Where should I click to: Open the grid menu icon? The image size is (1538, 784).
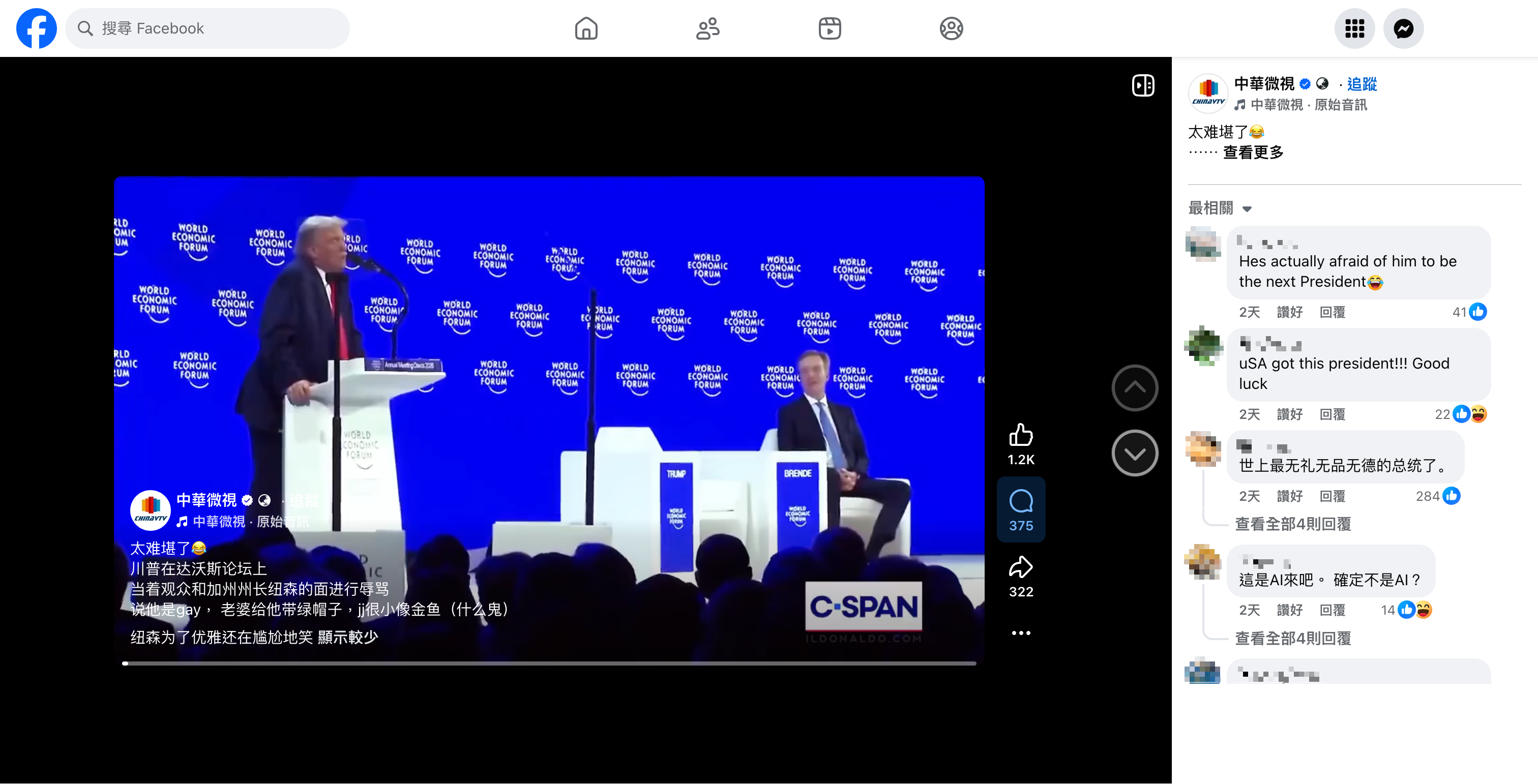pos(1354,28)
